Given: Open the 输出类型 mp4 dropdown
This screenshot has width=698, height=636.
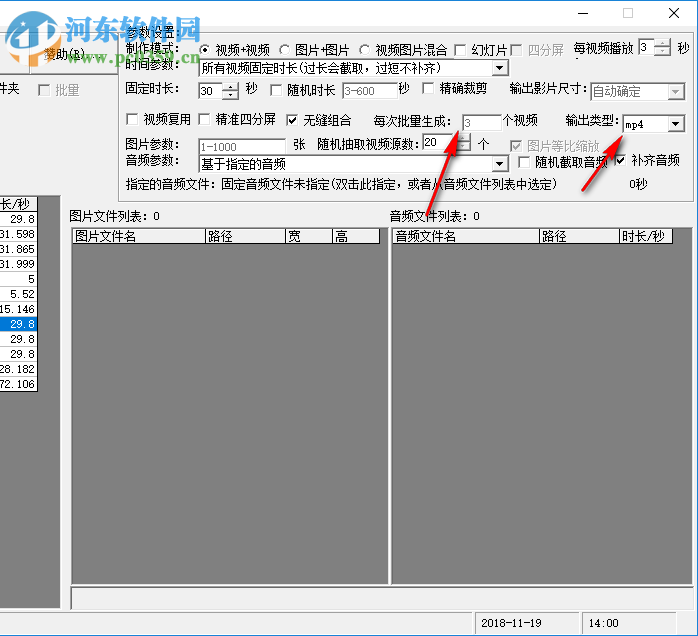Looking at the screenshot, I should pos(676,124).
